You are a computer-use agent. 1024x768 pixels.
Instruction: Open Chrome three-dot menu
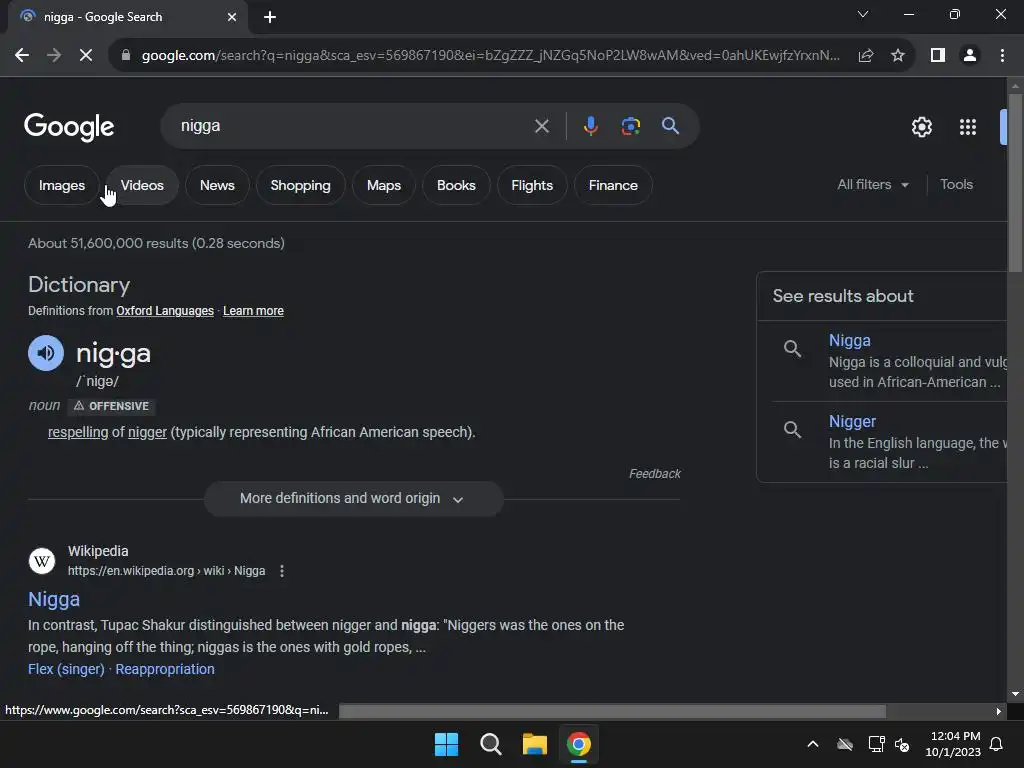1002,56
